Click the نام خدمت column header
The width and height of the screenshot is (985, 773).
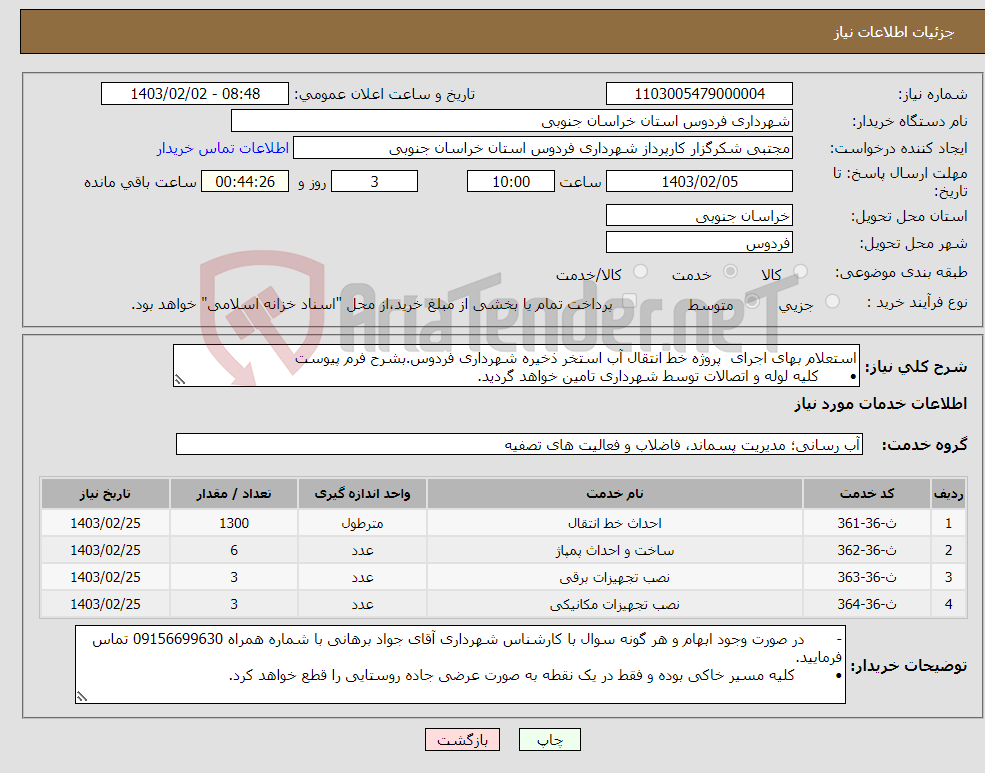(x=615, y=494)
